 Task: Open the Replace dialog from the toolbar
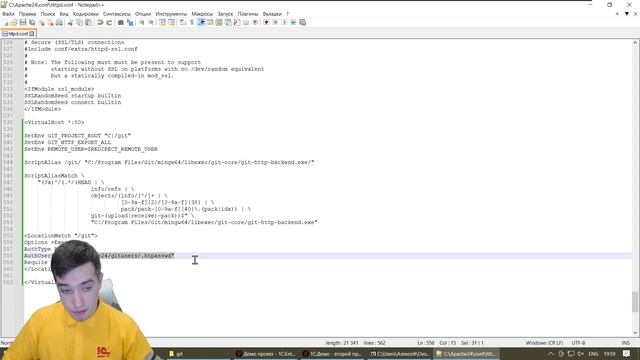tap(130, 22)
